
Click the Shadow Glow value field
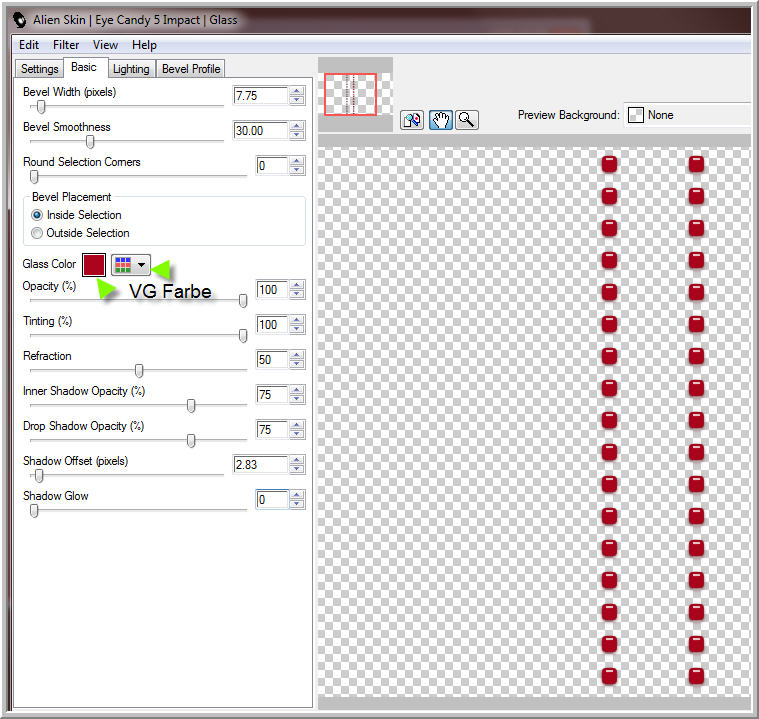tap(272, 500)
